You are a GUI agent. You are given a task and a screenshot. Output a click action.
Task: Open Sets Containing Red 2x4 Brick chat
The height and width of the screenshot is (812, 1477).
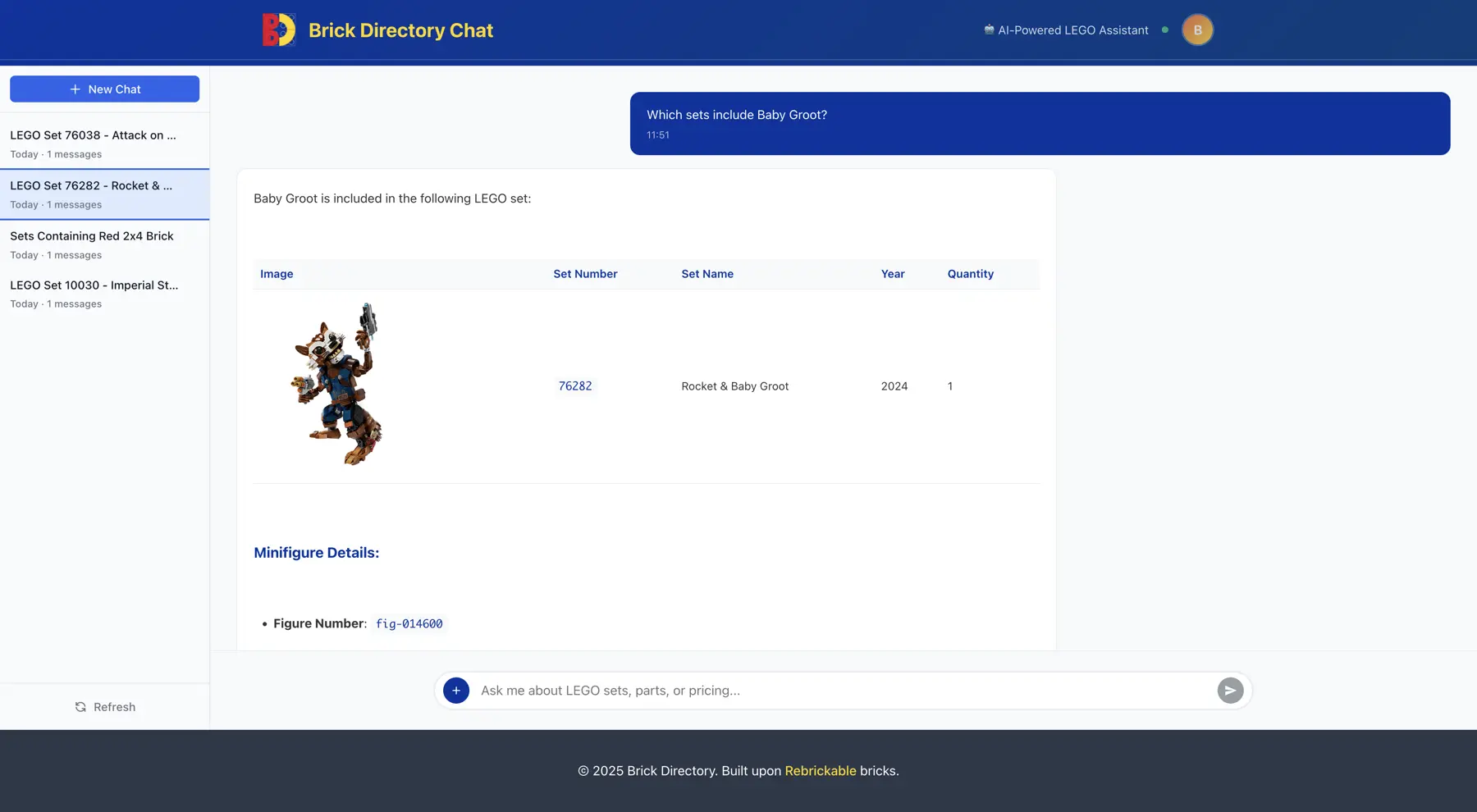pos(104,244)
